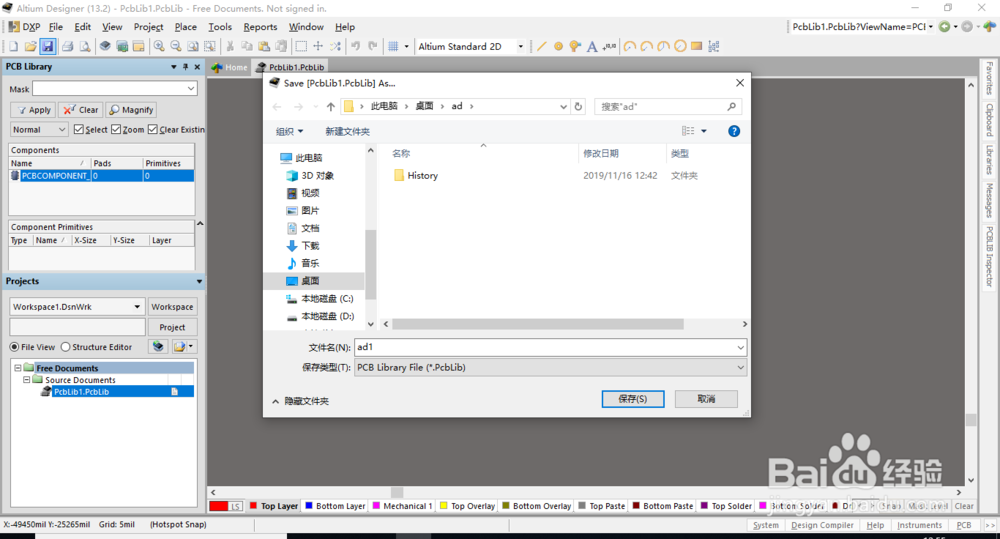Screen dimensions: 1000x539
Task: Toggle the Zoom checkbox in PCB Library
Action: click(116, 129)
